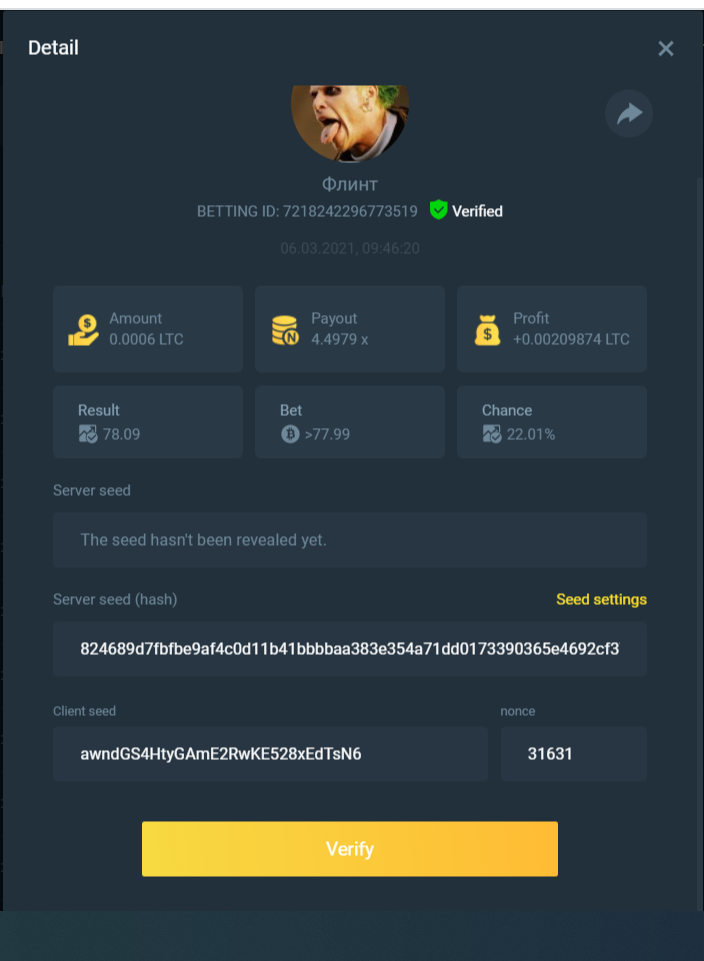704x961 pixels.
Task: Click the Payout 4.4979 x card
Action: click(x=350, y=329)
